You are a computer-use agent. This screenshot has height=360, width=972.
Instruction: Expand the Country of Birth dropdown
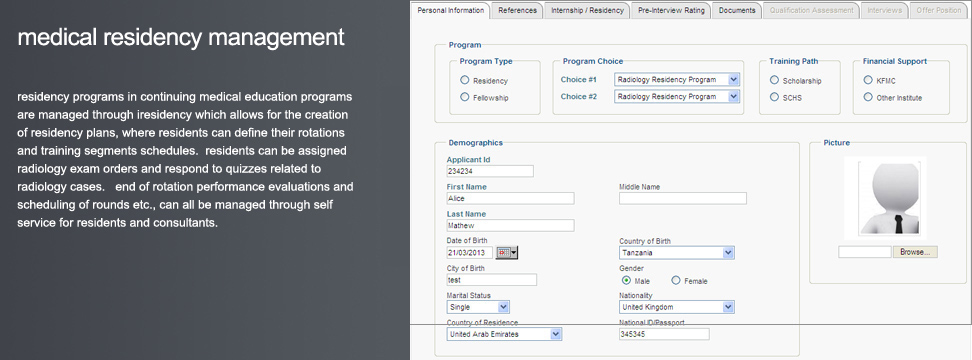677,253
